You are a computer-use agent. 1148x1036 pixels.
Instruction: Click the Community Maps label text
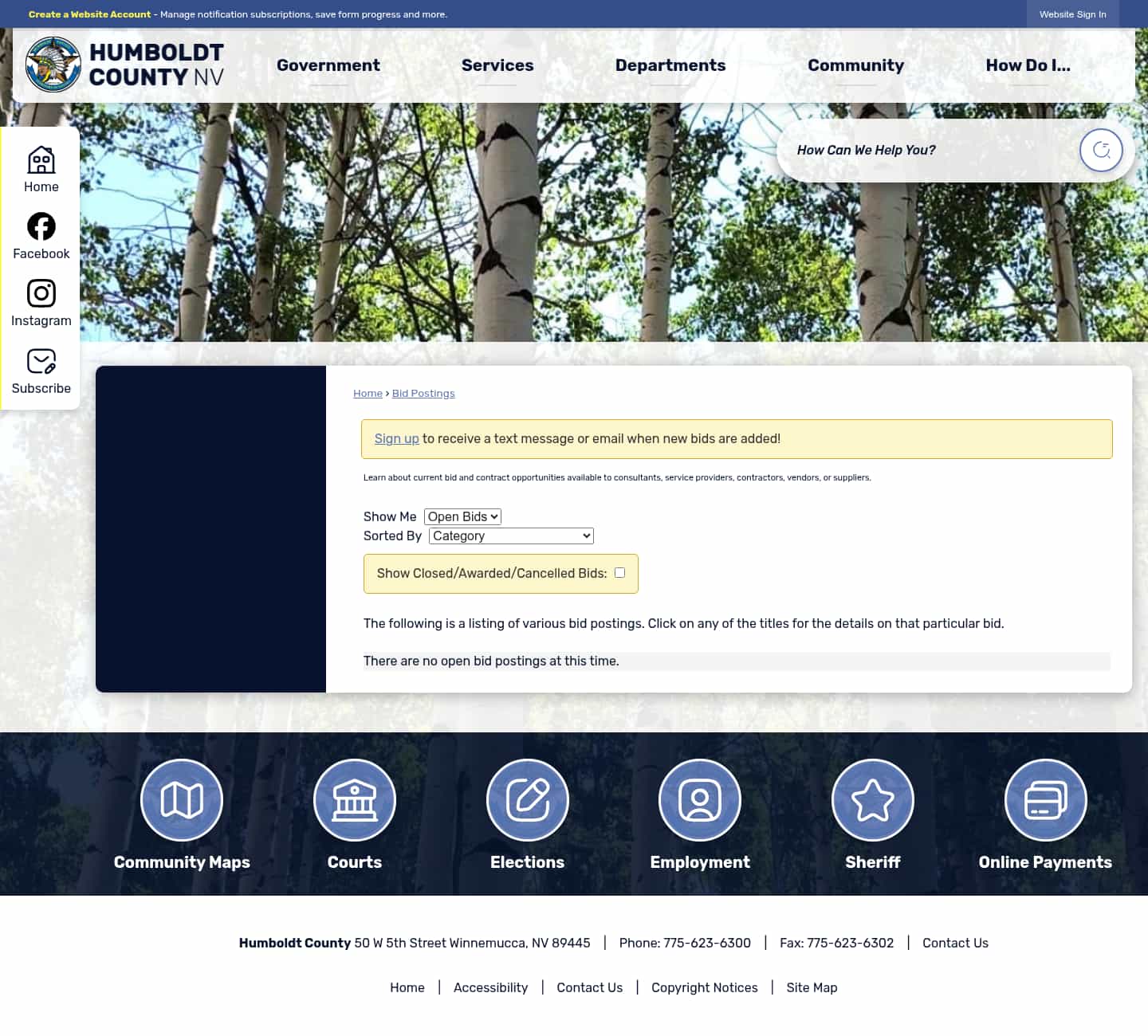point(182,862)
